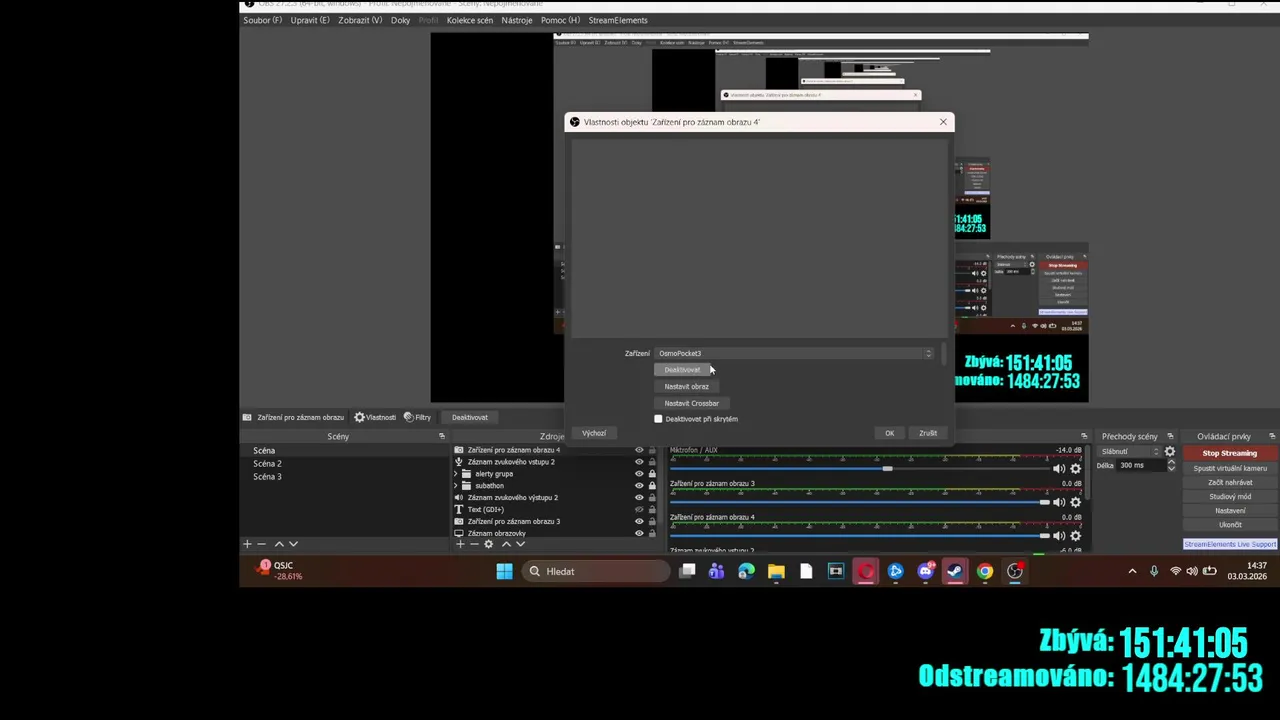Open StreamElements Live Support link
Image resolution: width=1280 pixels, height=720 pixels.
coord(1230,544)
